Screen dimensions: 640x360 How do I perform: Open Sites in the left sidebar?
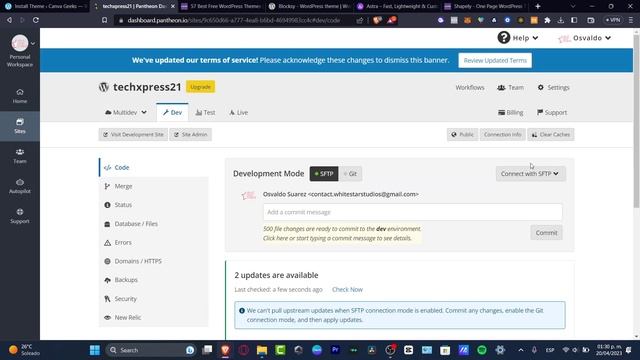click(20, 126)
